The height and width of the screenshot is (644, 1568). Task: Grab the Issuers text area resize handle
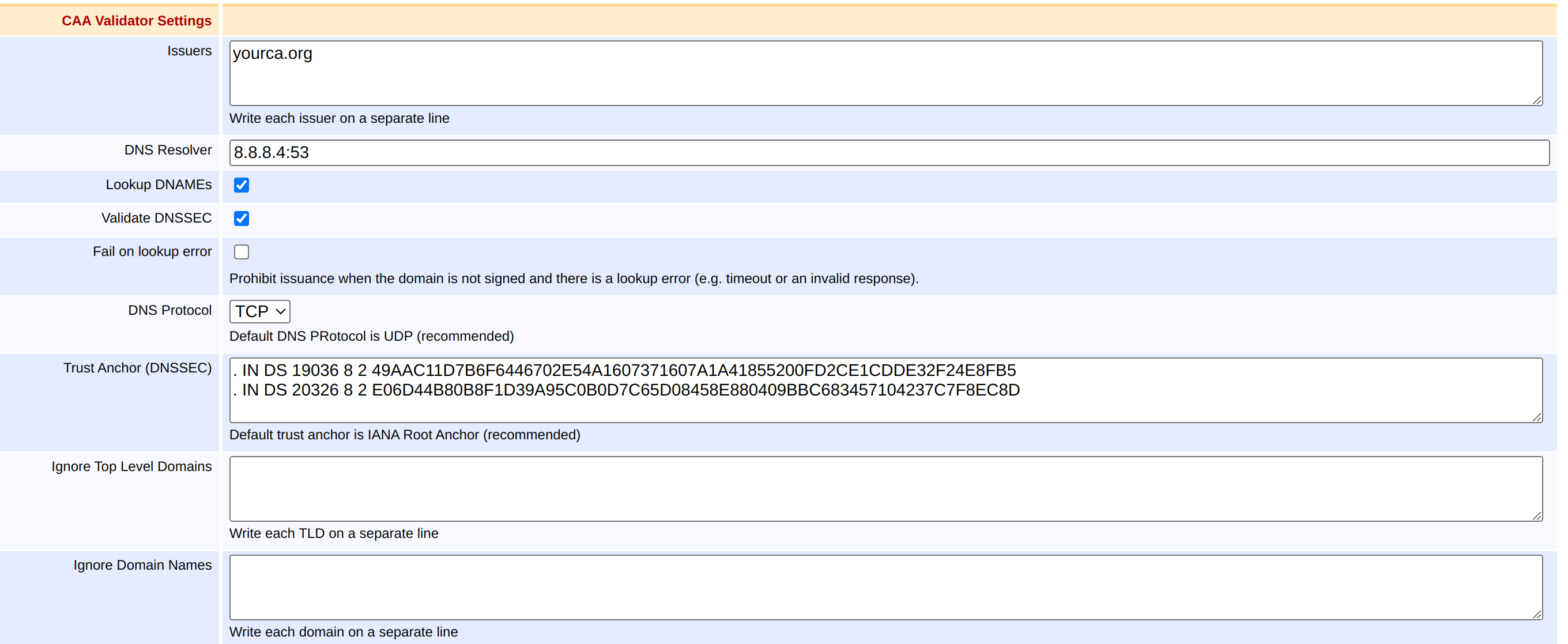coord(1537,100)
